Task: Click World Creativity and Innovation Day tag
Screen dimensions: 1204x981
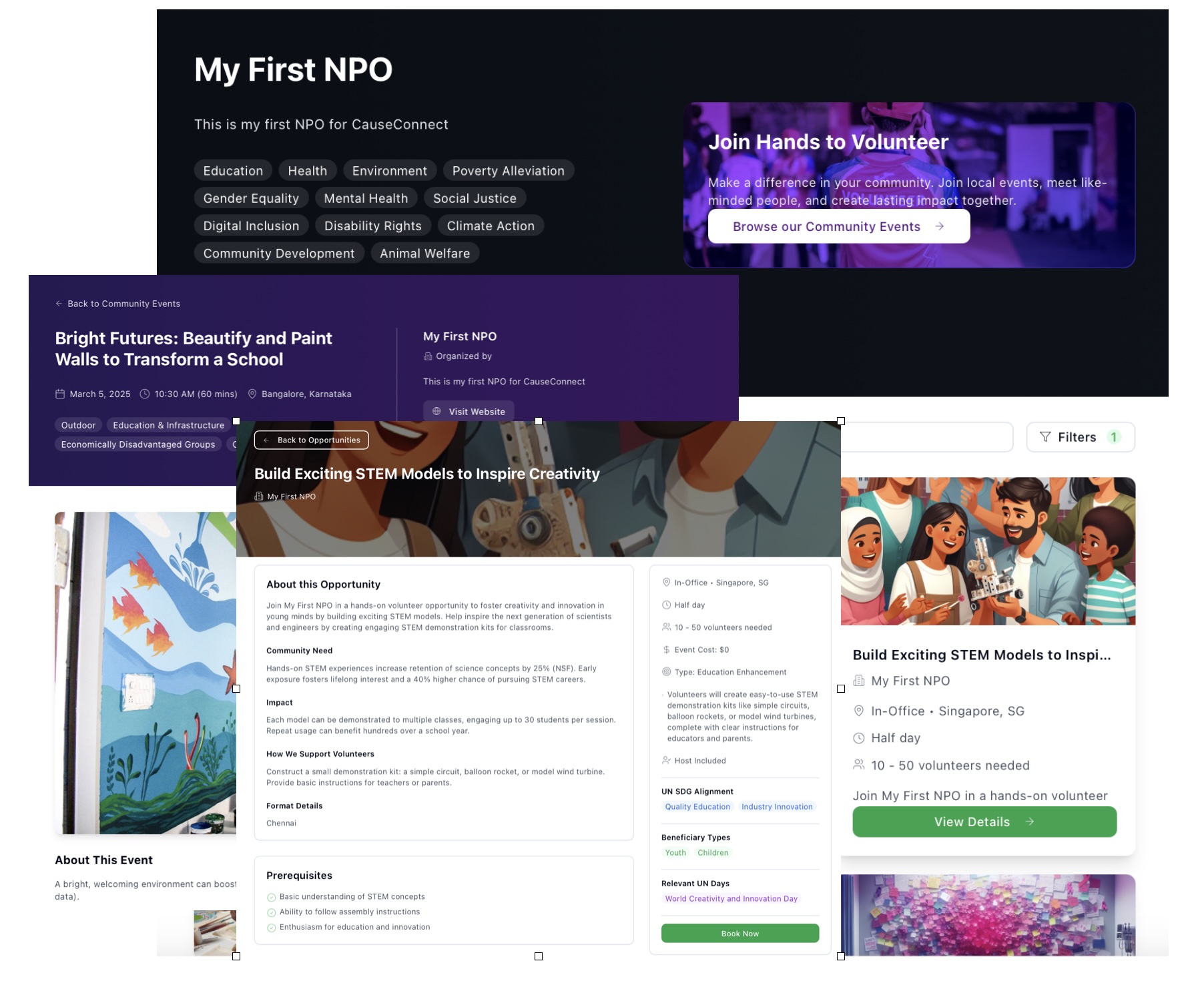Action: coord(731,899)
